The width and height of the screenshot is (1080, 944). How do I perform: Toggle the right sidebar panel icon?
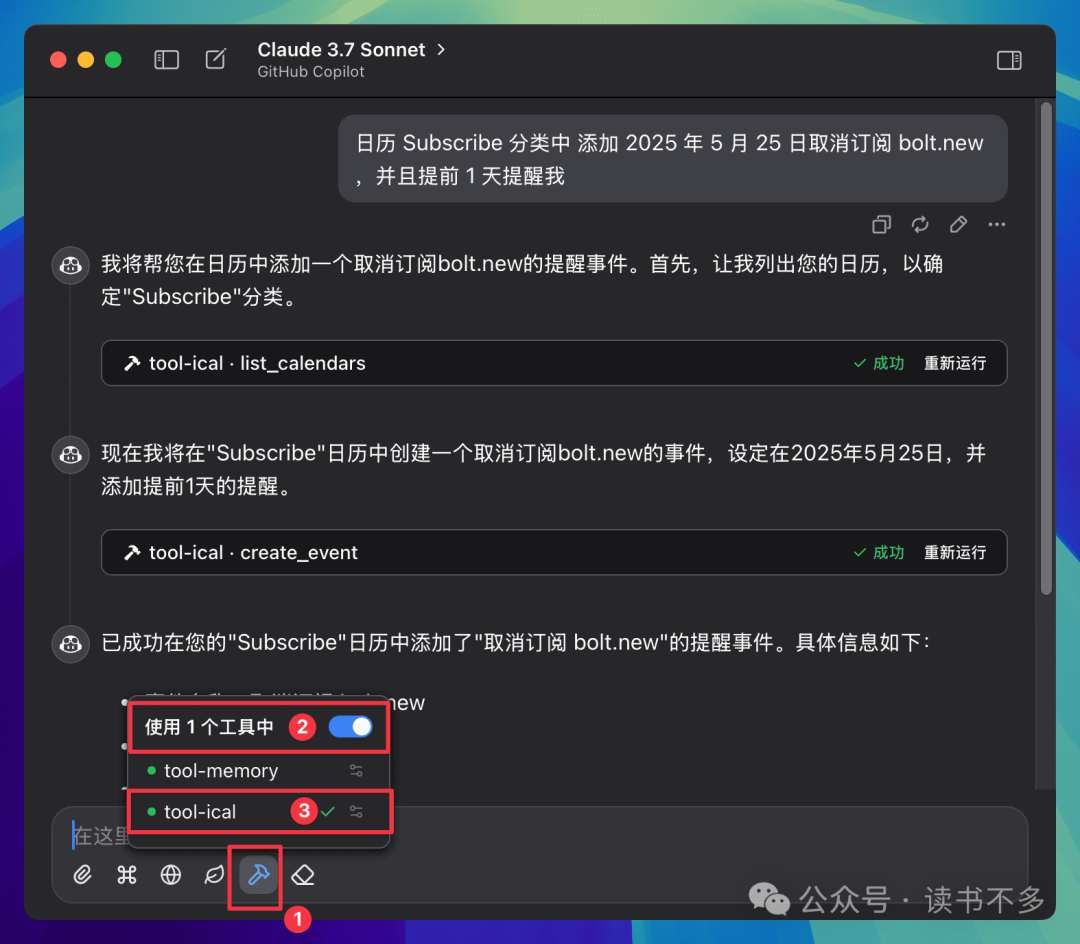[1009, 61]
